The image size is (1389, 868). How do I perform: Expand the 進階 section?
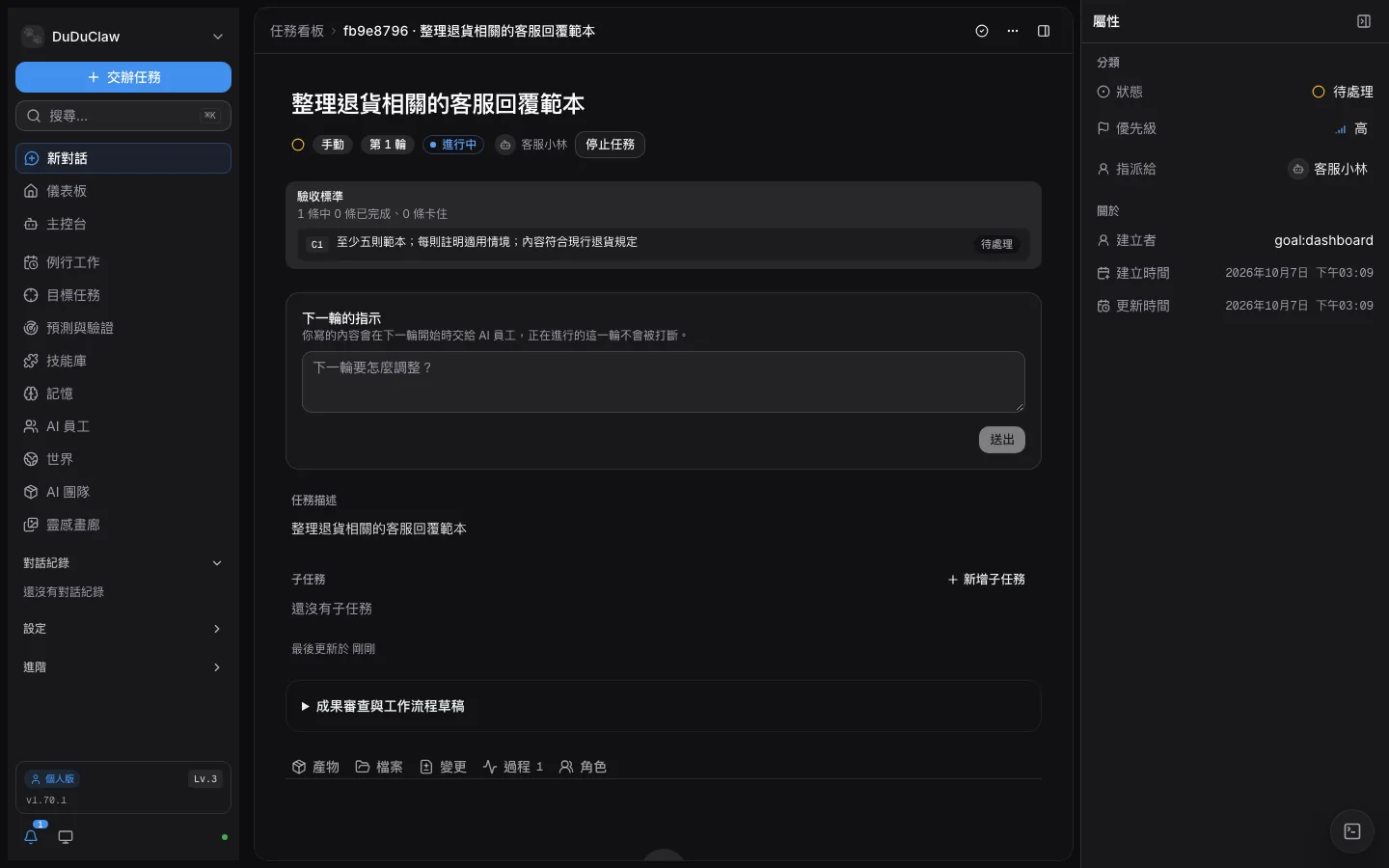[x=123, y=667]
